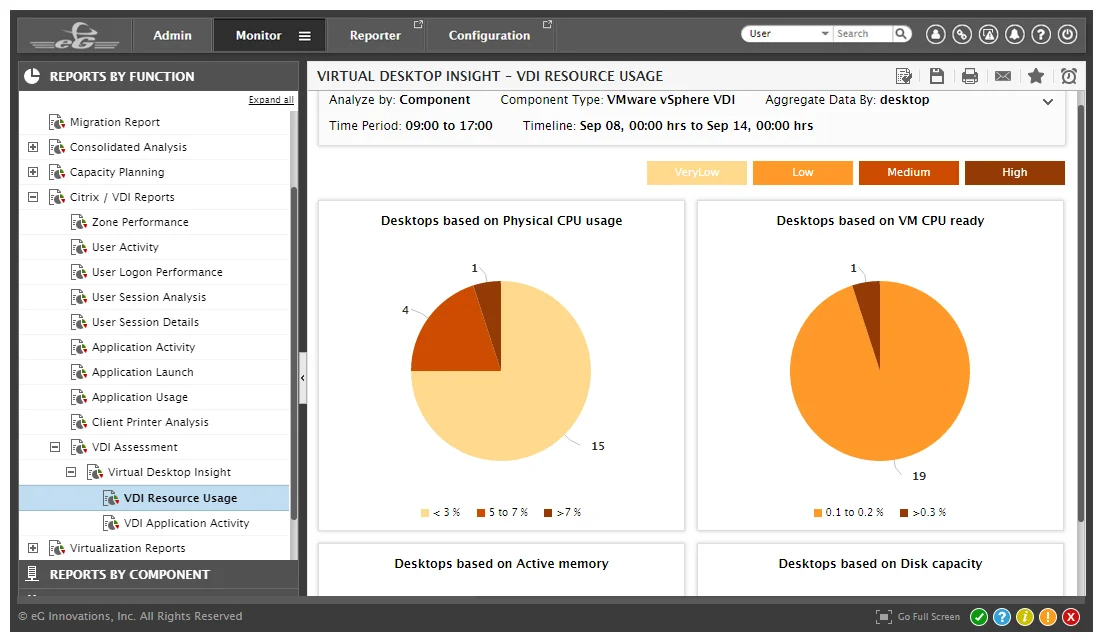Click the yellow info status icon
Viewport: 1103px width, 642px height.
(1025, 617)
